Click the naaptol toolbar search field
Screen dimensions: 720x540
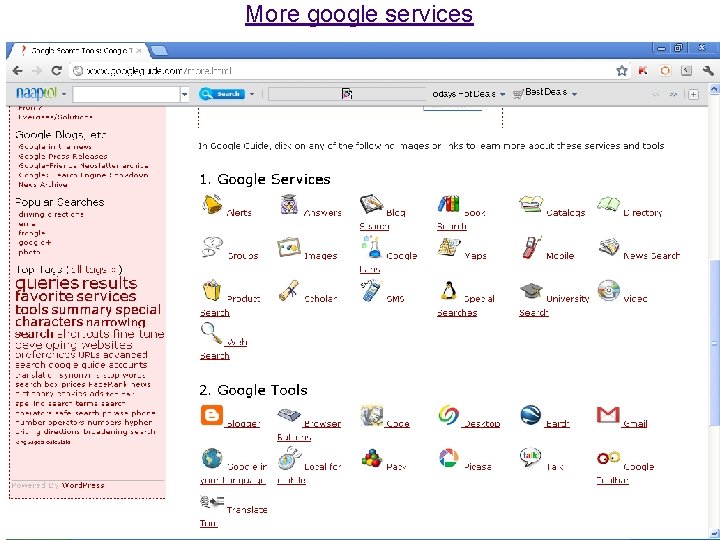[126, 95]
